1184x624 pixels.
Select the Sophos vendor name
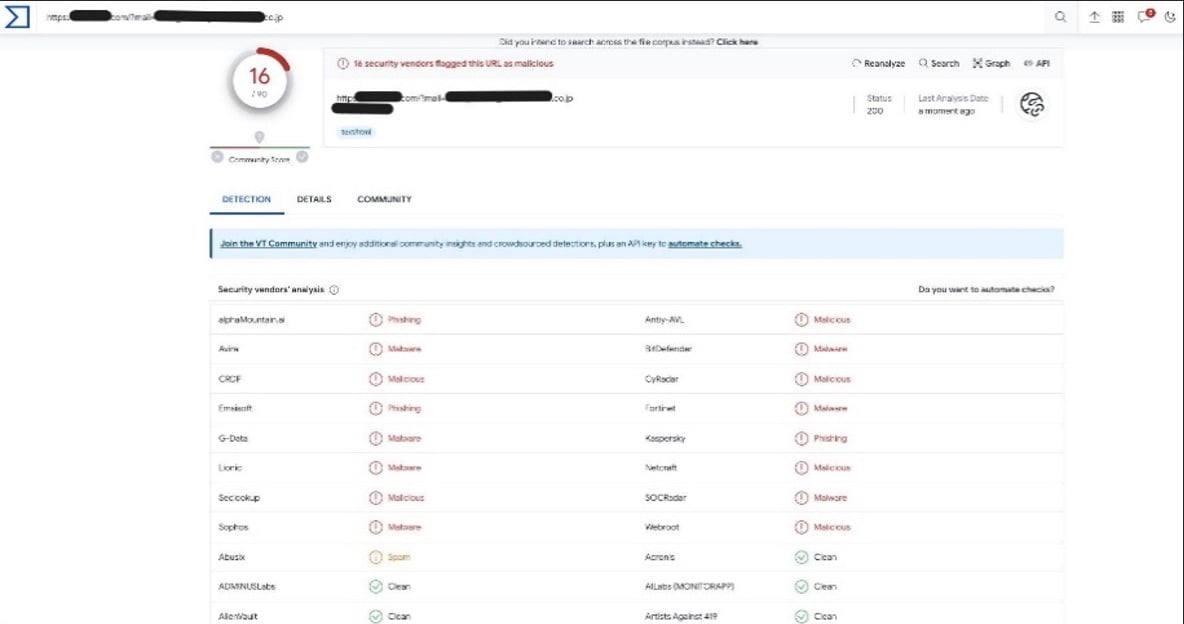pyautogui.click(x=233, y=527)
